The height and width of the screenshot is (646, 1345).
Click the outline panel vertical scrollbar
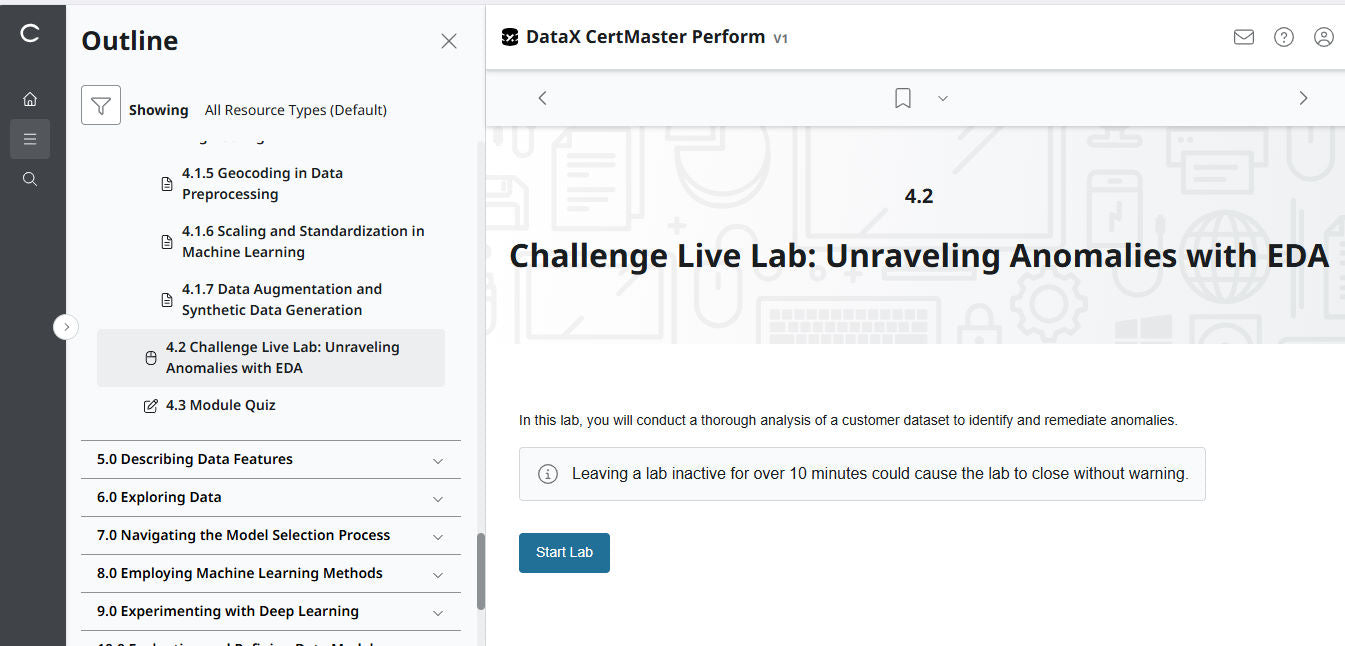pos(481,570)
